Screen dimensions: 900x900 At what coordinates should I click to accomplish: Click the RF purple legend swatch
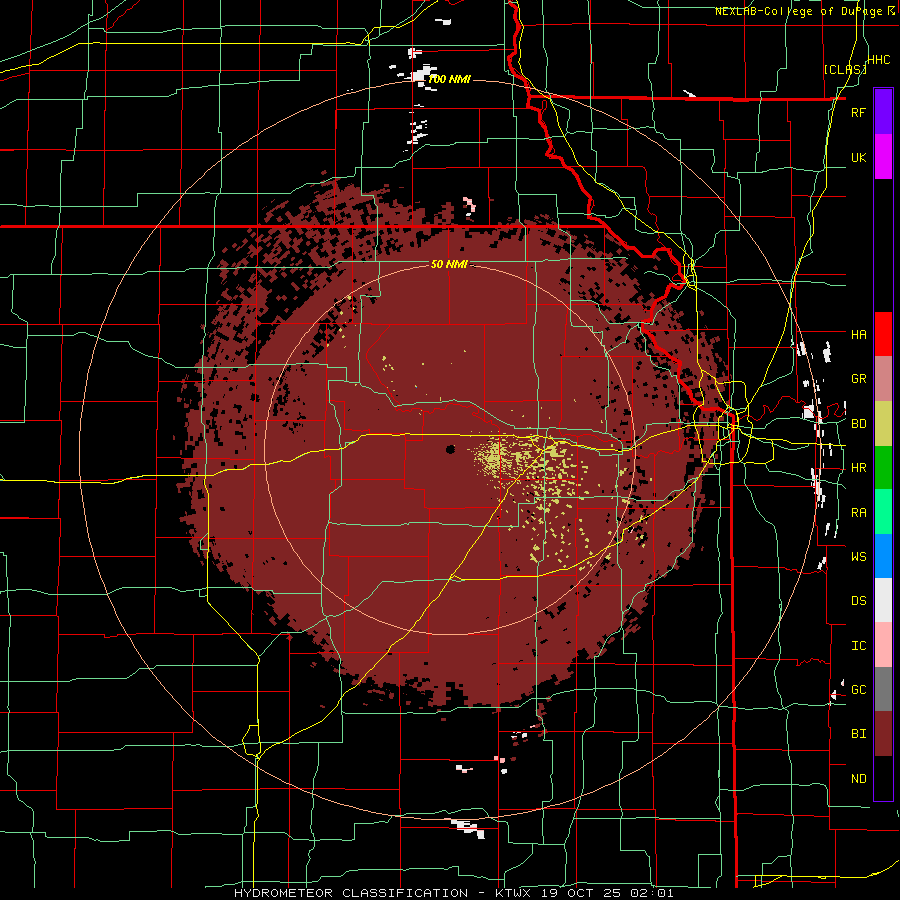coord(883,112)
